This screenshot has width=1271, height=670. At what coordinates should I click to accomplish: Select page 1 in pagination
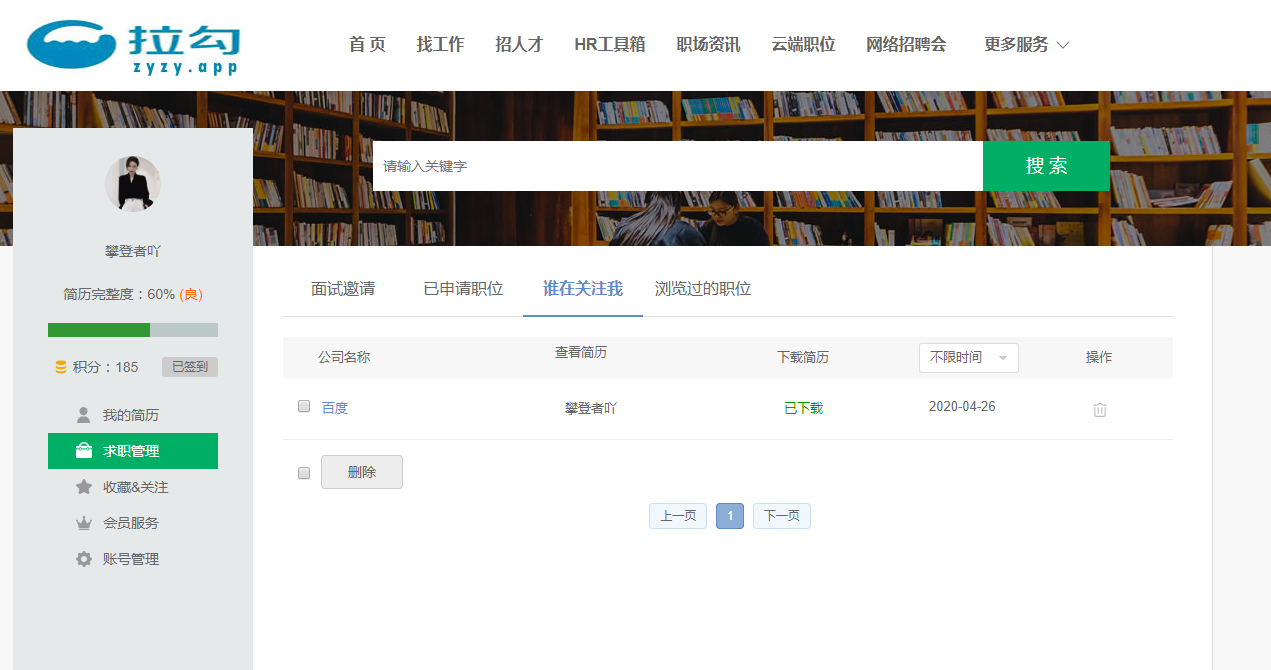click(730, 516)
